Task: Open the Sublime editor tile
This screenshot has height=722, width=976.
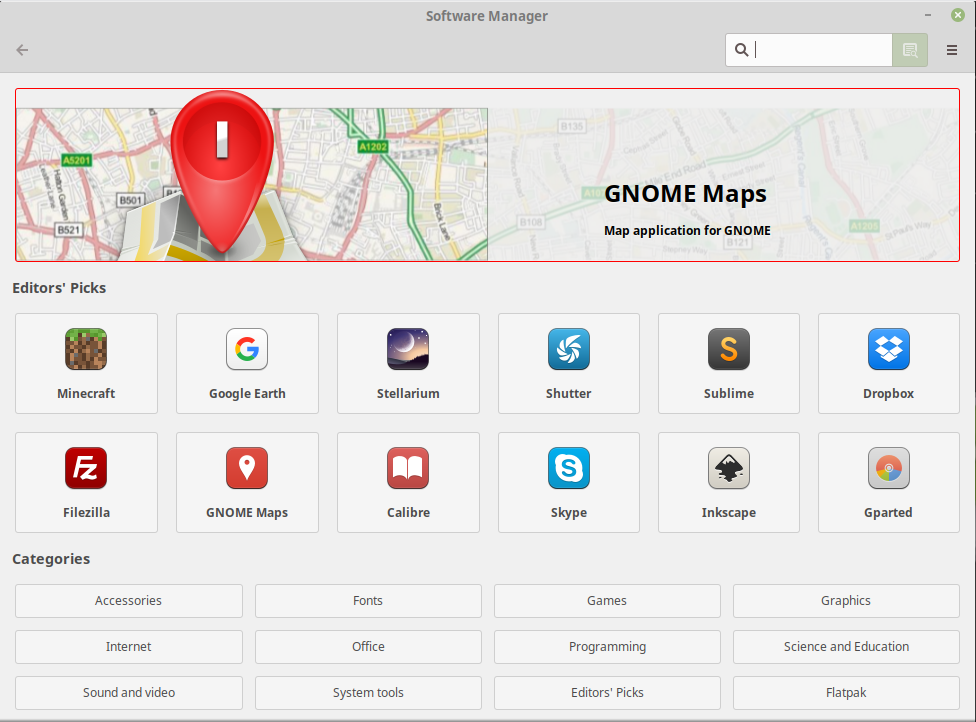Action: tap(729, 363)
